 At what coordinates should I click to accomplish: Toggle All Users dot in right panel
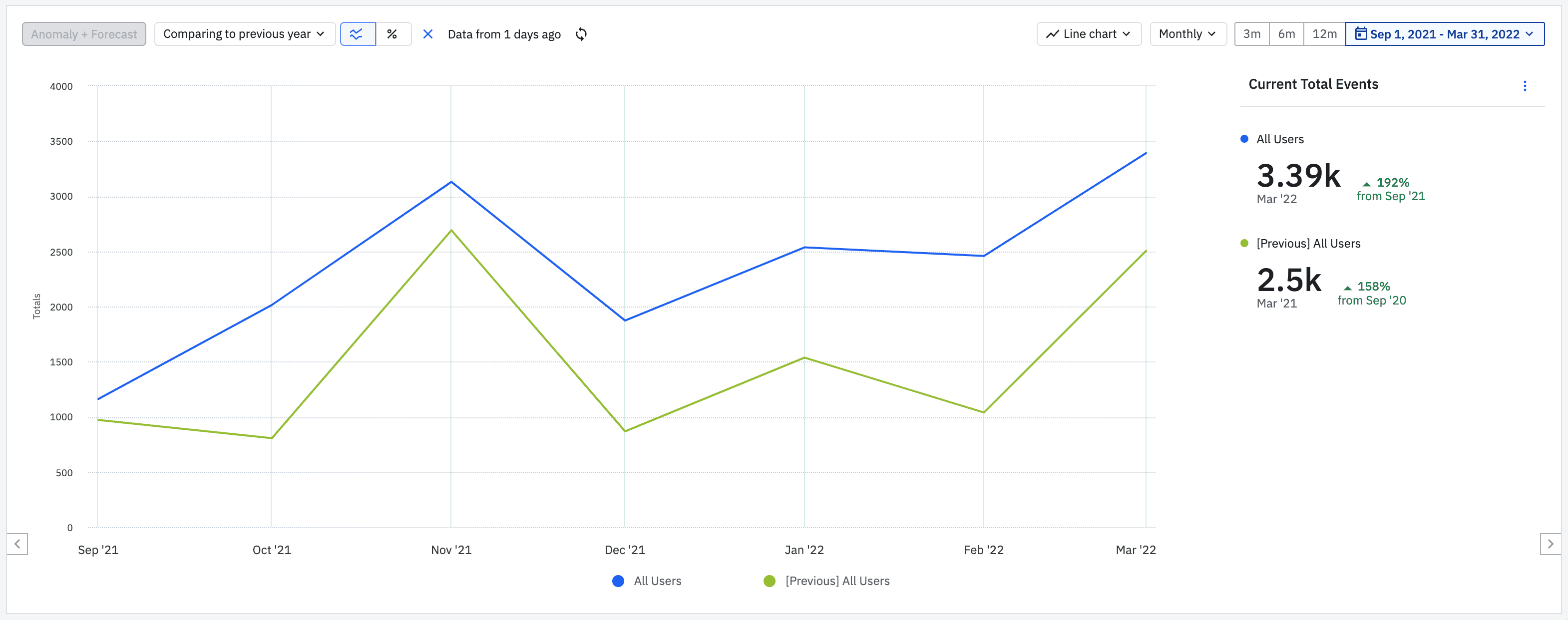(1244, 139)
